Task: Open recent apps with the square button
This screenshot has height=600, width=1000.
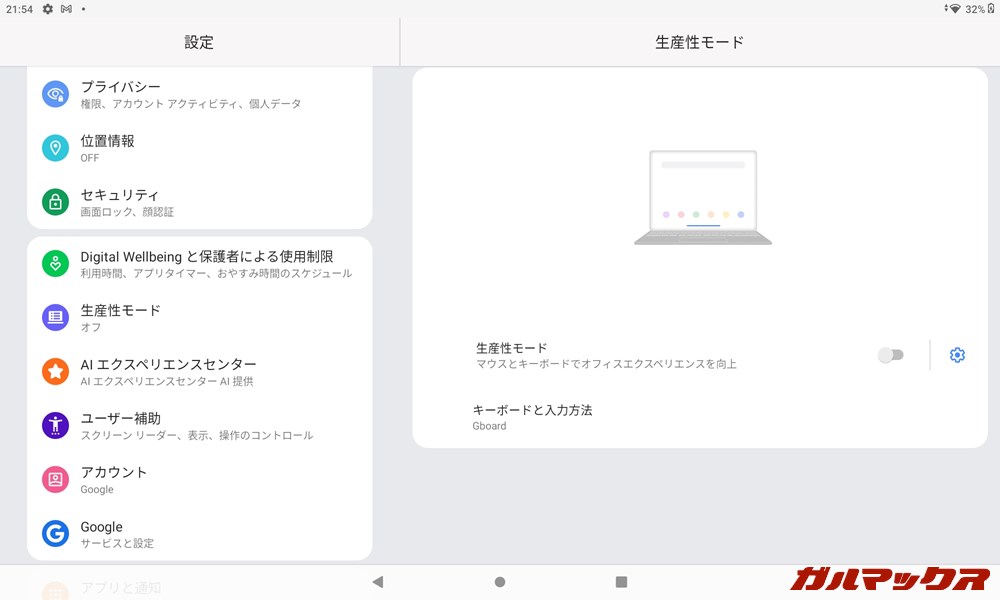Action: (622, 581)
